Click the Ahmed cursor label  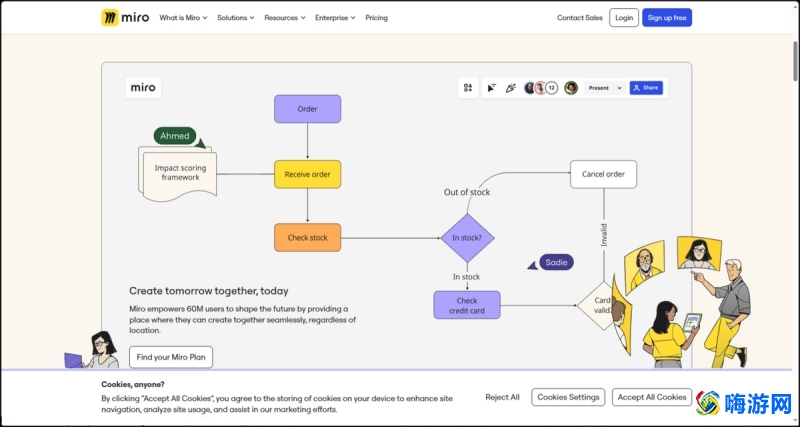pyautogui.click(x=175, y=136)
